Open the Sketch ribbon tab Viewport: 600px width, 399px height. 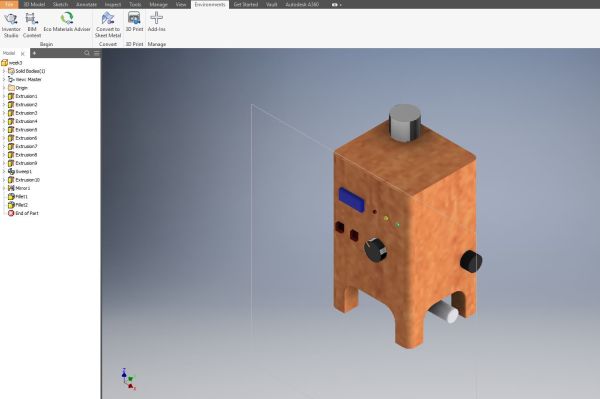(60, 5)
